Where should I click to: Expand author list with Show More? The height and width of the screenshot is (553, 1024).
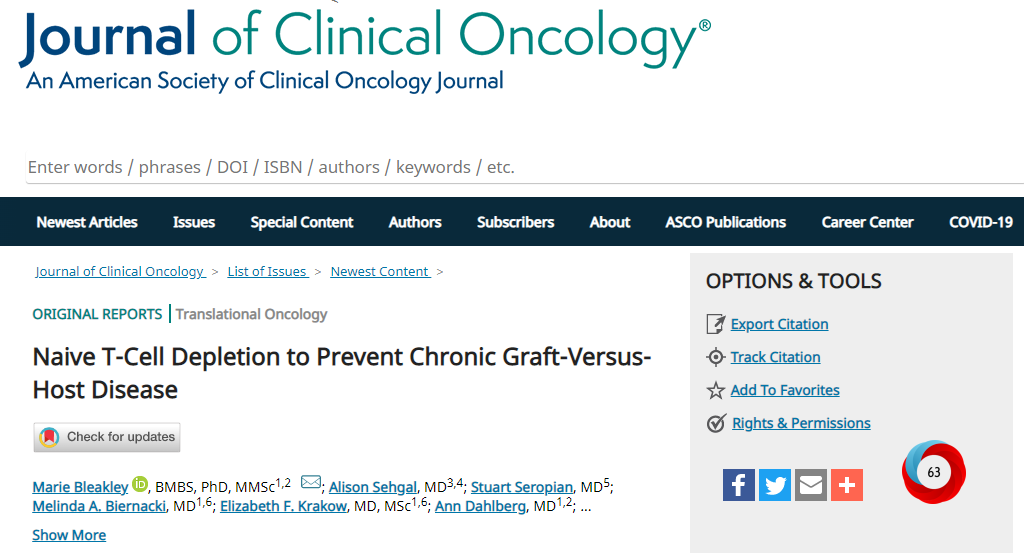pos(69,535)
